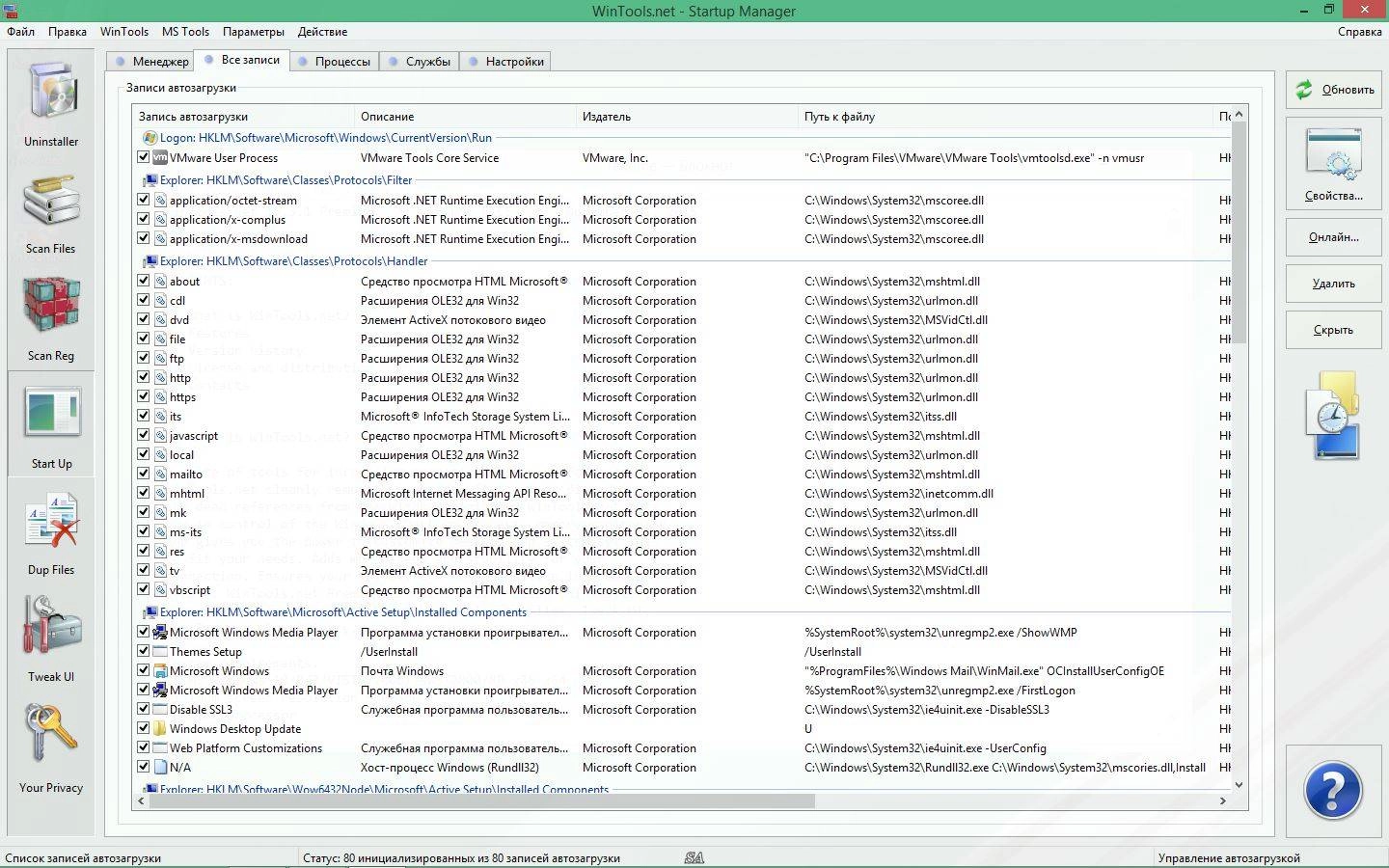This screenshot has height=868, width=1389.
Task: Open the Scan Reg tool
Action: 51,318
